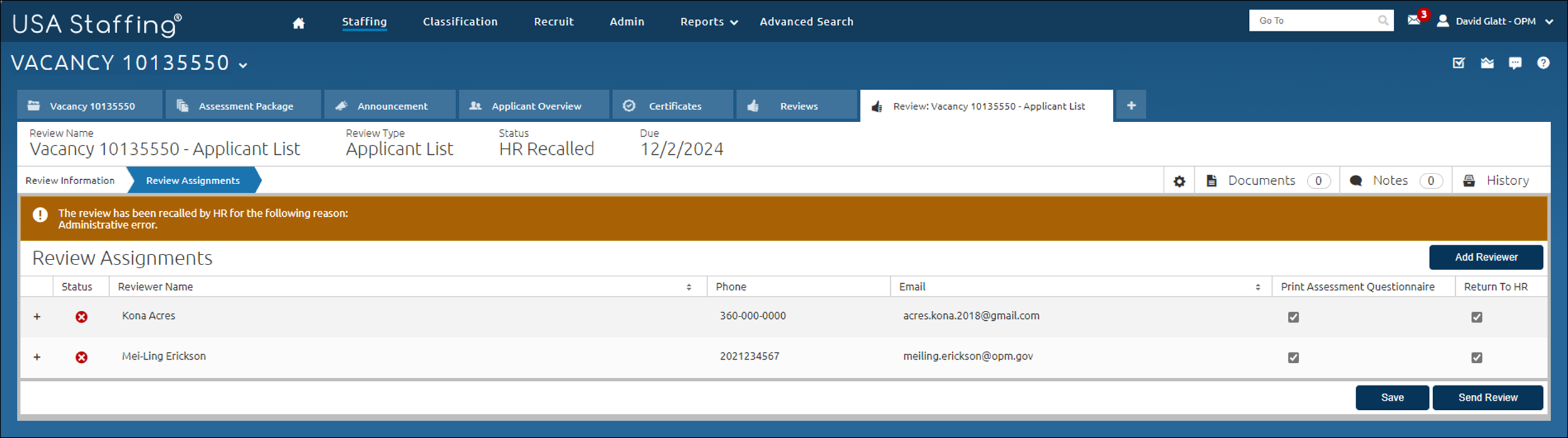Open the Vacancy 10135550 title dropdown

(x=243, y=65)
